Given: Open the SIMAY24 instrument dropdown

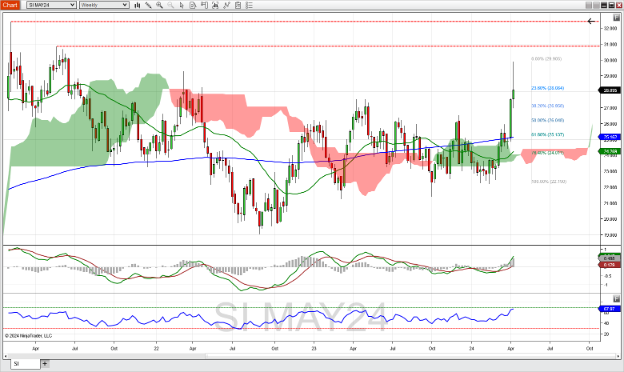Looking at the screenshot, I should click(51, 5).
